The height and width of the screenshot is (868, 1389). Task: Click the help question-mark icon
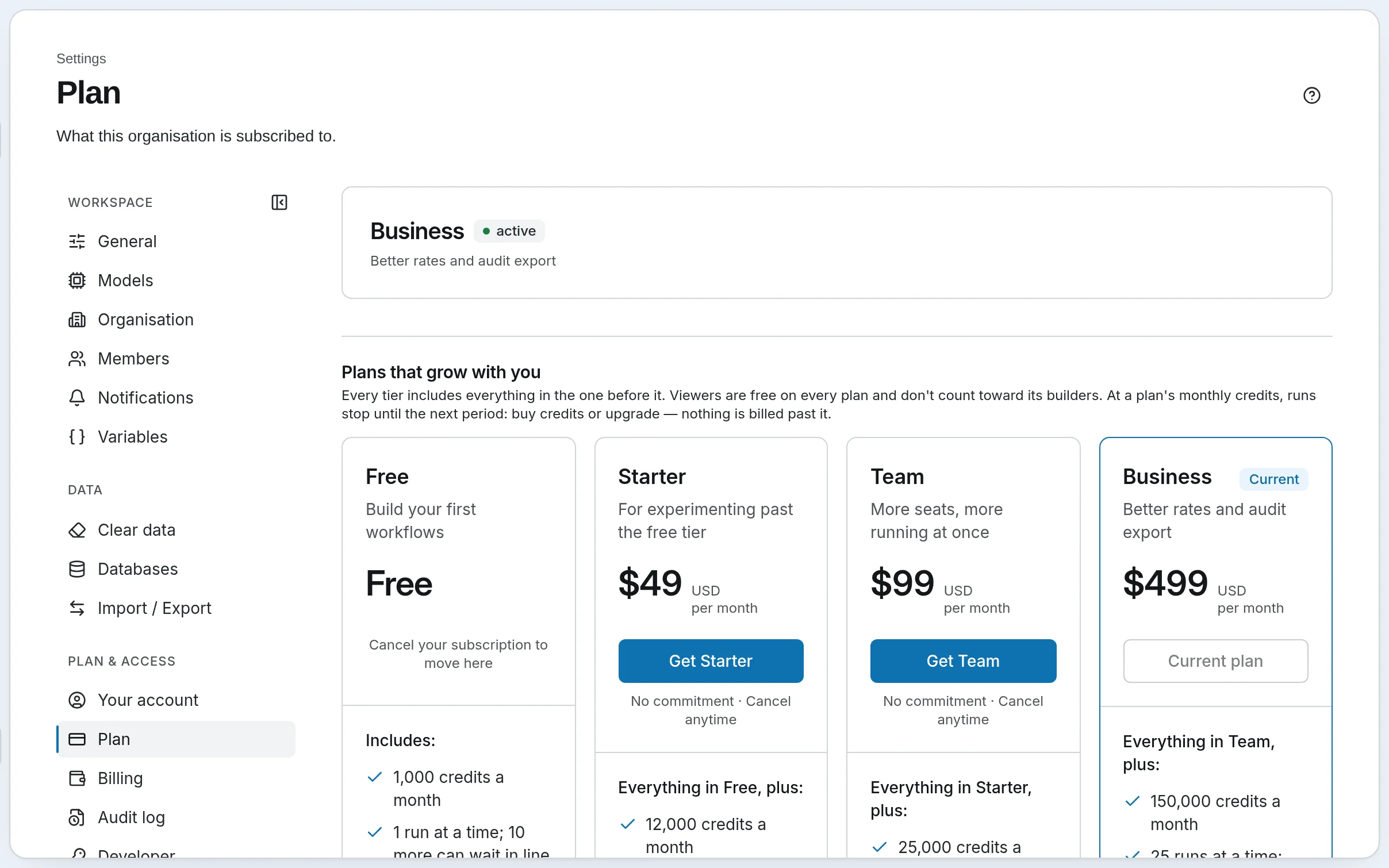pos(1311,95)
